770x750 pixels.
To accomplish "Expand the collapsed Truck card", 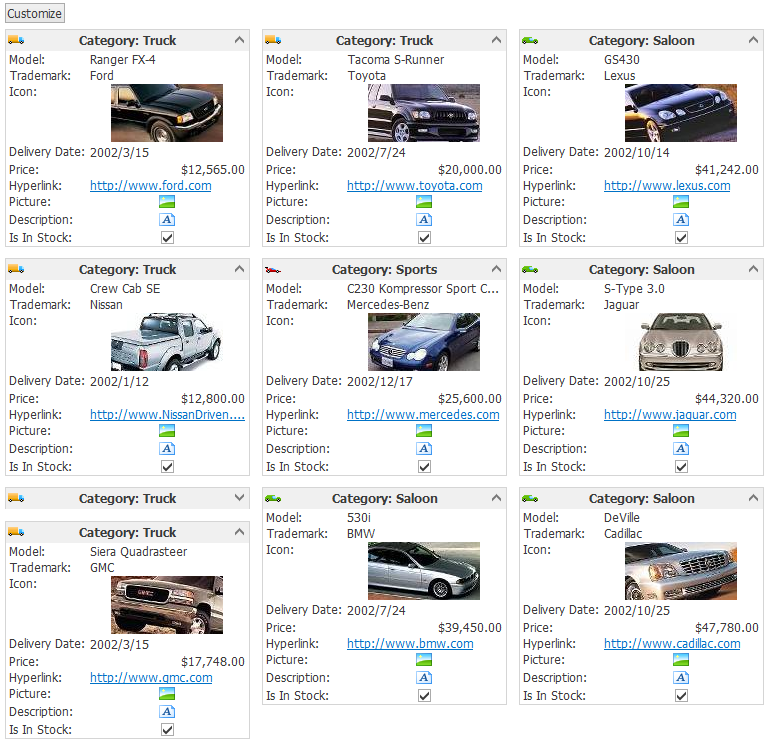I will tap(239, 498).
